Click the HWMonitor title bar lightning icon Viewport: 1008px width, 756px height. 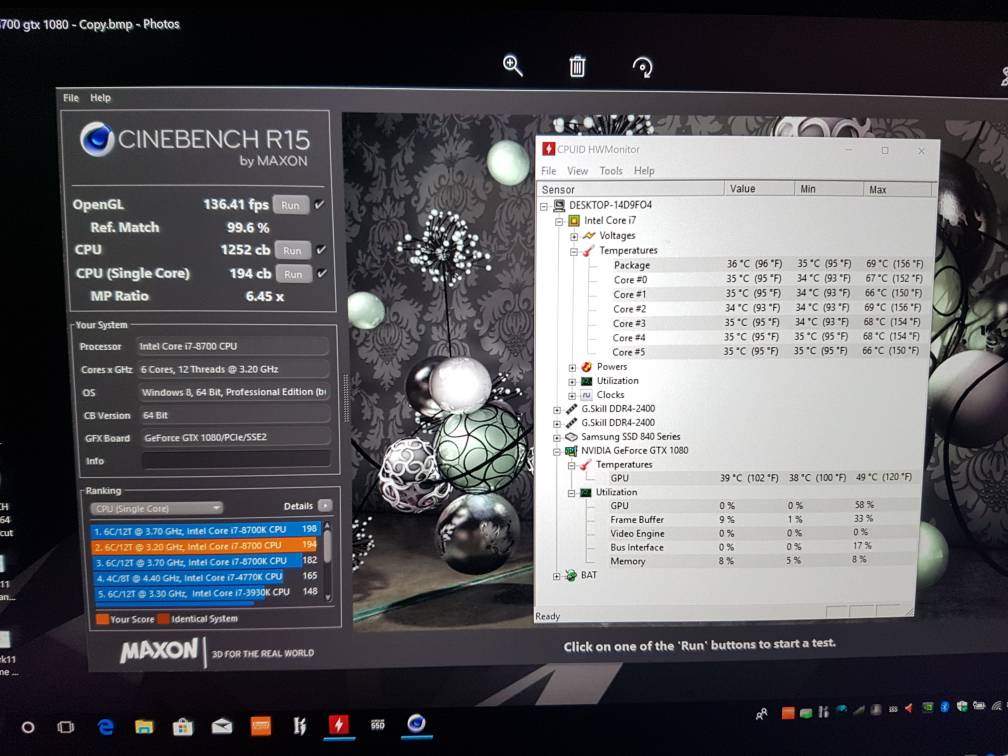click(x=548, y=148)
